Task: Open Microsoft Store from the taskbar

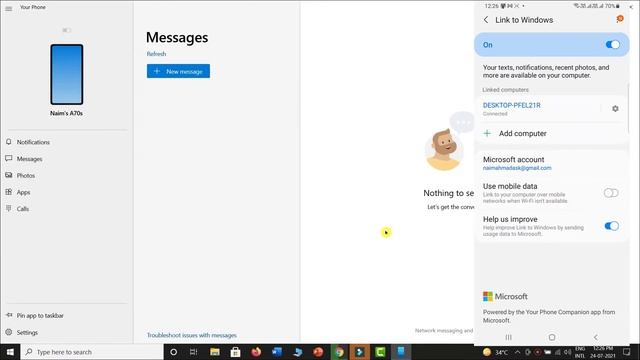Action: [236, 352]
